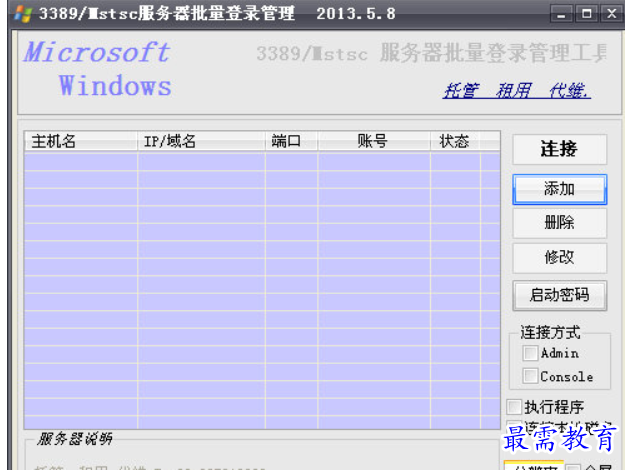This screenshot has height=470, width=625.
Task: Click the 连接 connect button
Action: pos(559,149)
